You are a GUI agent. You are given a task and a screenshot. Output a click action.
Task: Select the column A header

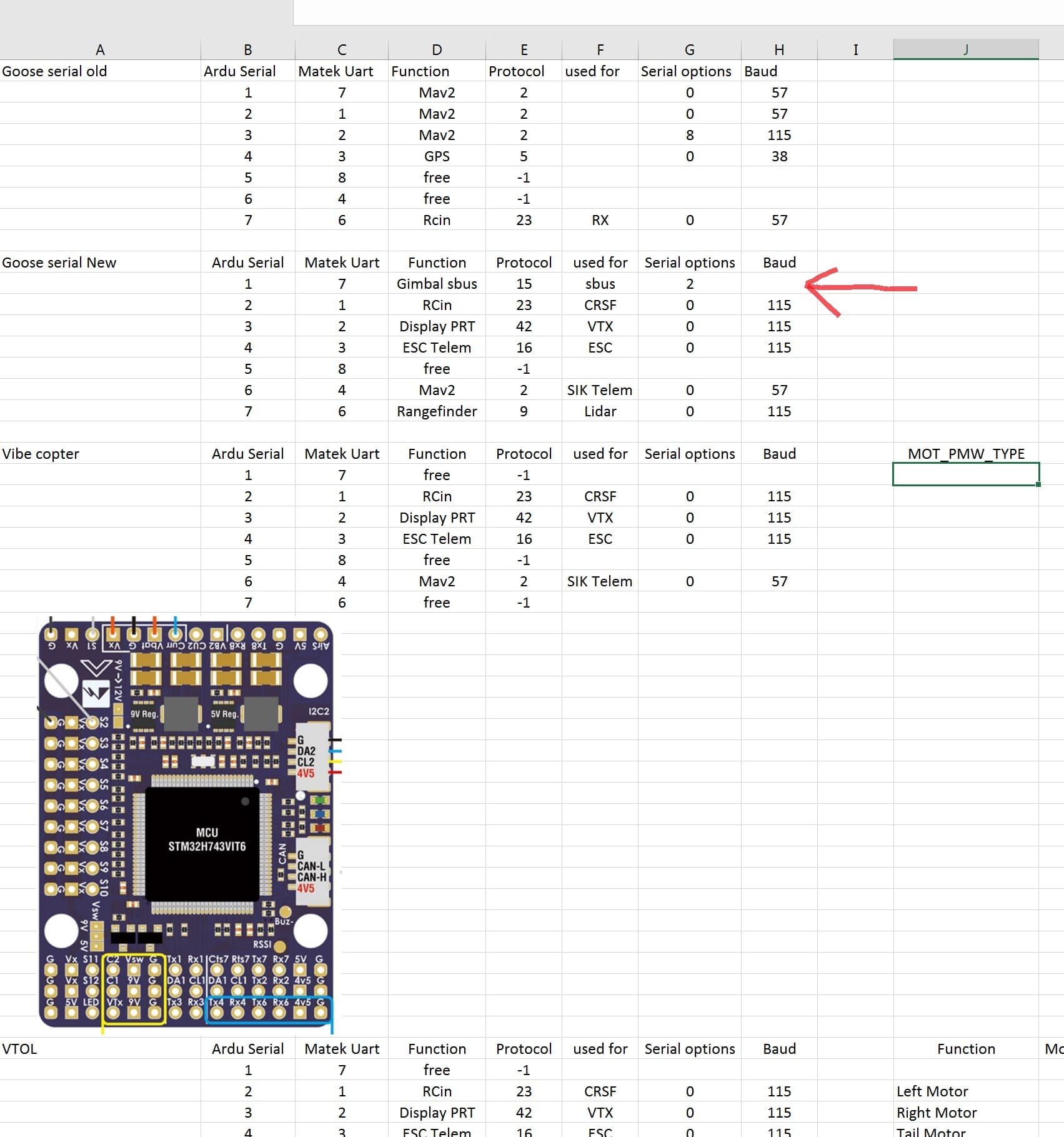point(100,50)
